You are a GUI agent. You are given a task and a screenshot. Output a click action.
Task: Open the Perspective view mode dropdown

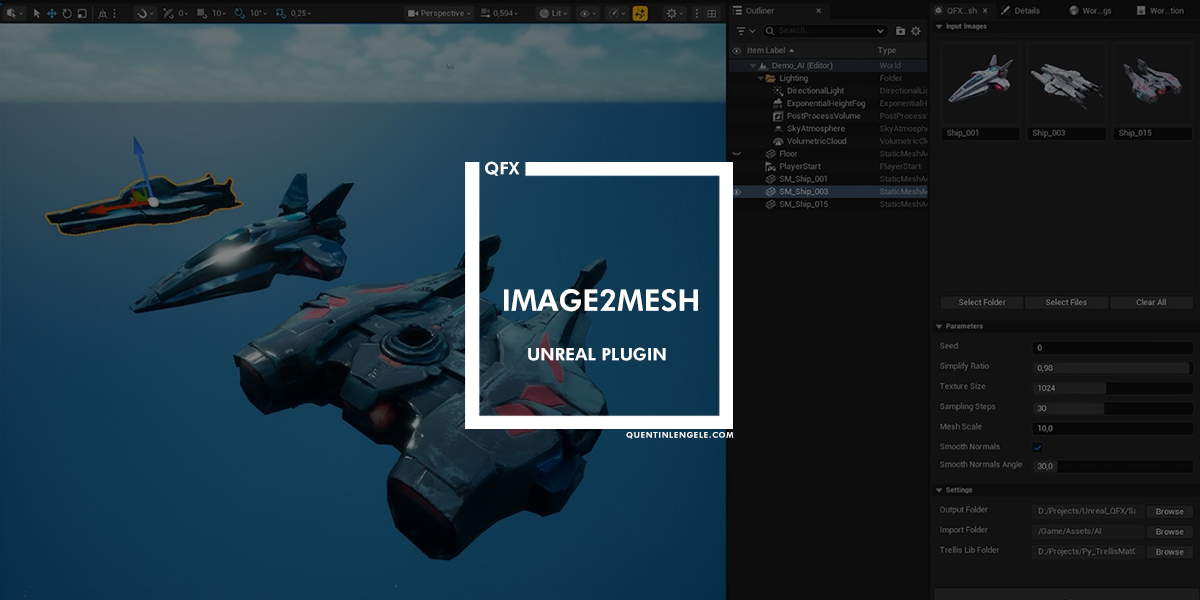coord(438,14)
